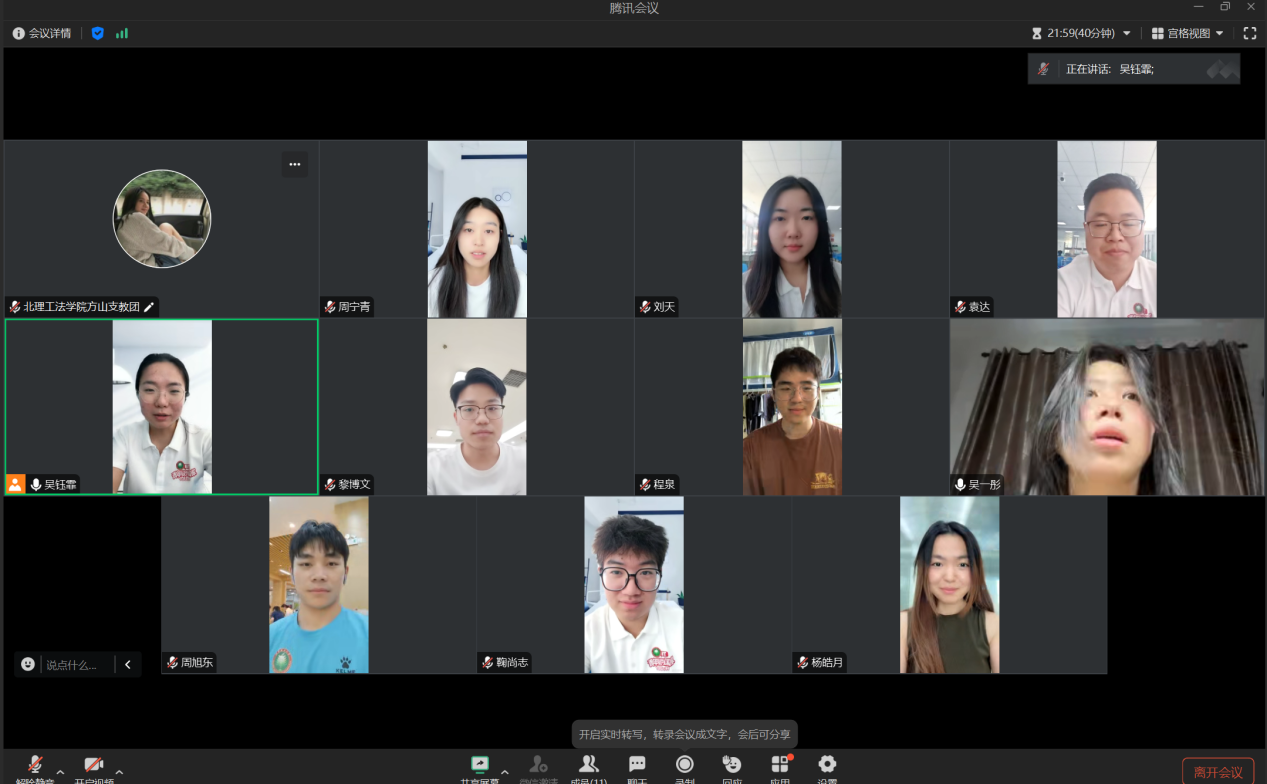Open 会议详情 meeting details
Screen dimensions: 1267x784
42,33
